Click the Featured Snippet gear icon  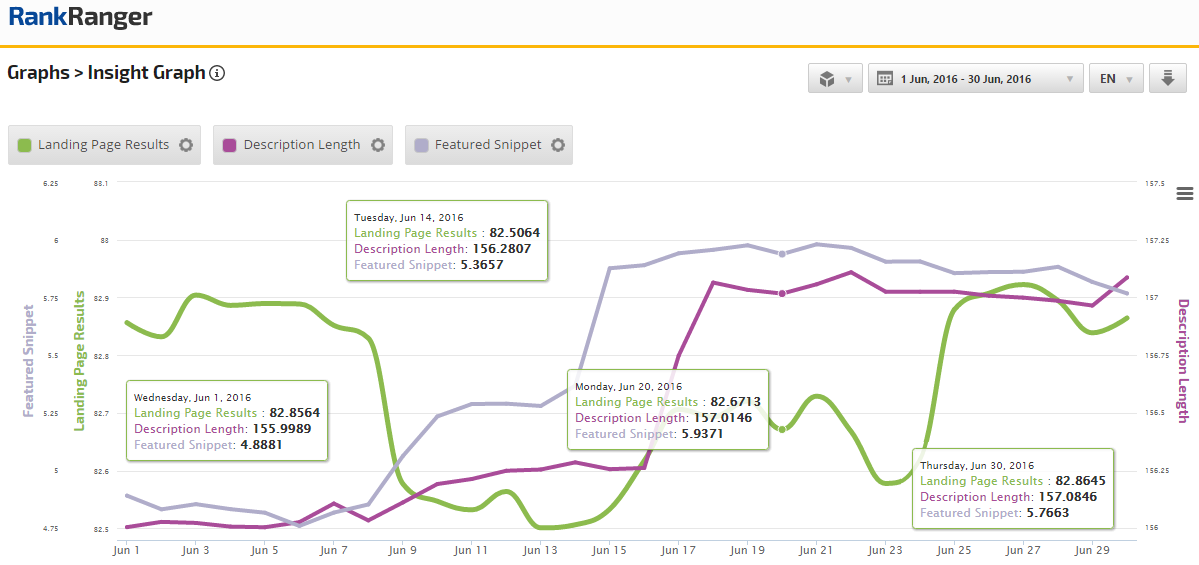click(558, 145)
